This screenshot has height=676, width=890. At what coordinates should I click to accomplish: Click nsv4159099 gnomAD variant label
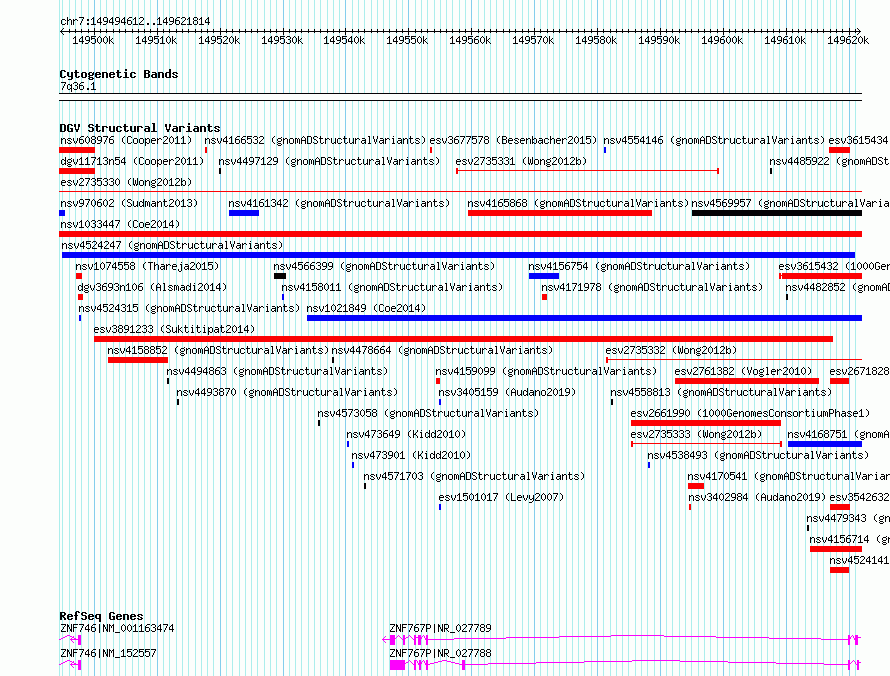point(546,371)
